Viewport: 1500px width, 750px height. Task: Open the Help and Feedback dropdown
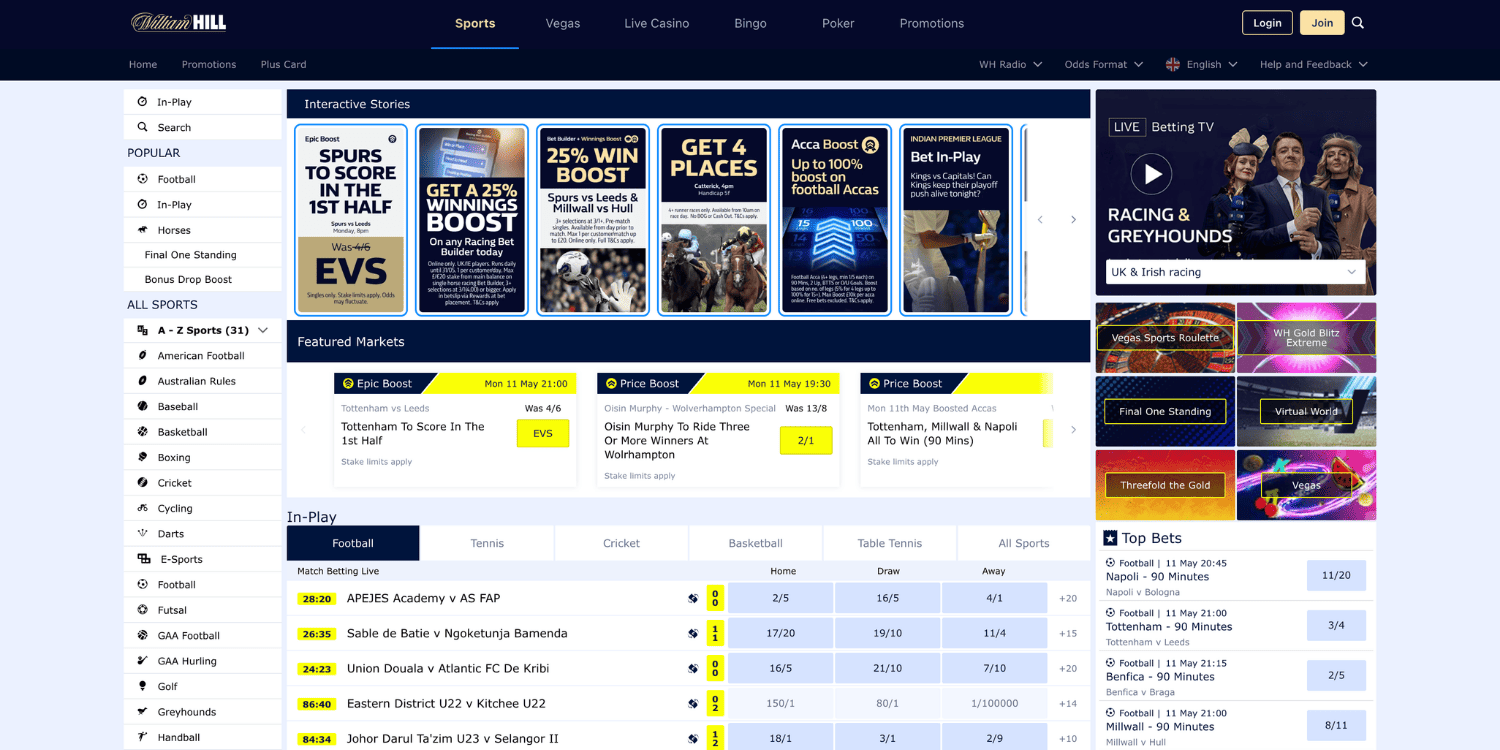point(1314,64)
